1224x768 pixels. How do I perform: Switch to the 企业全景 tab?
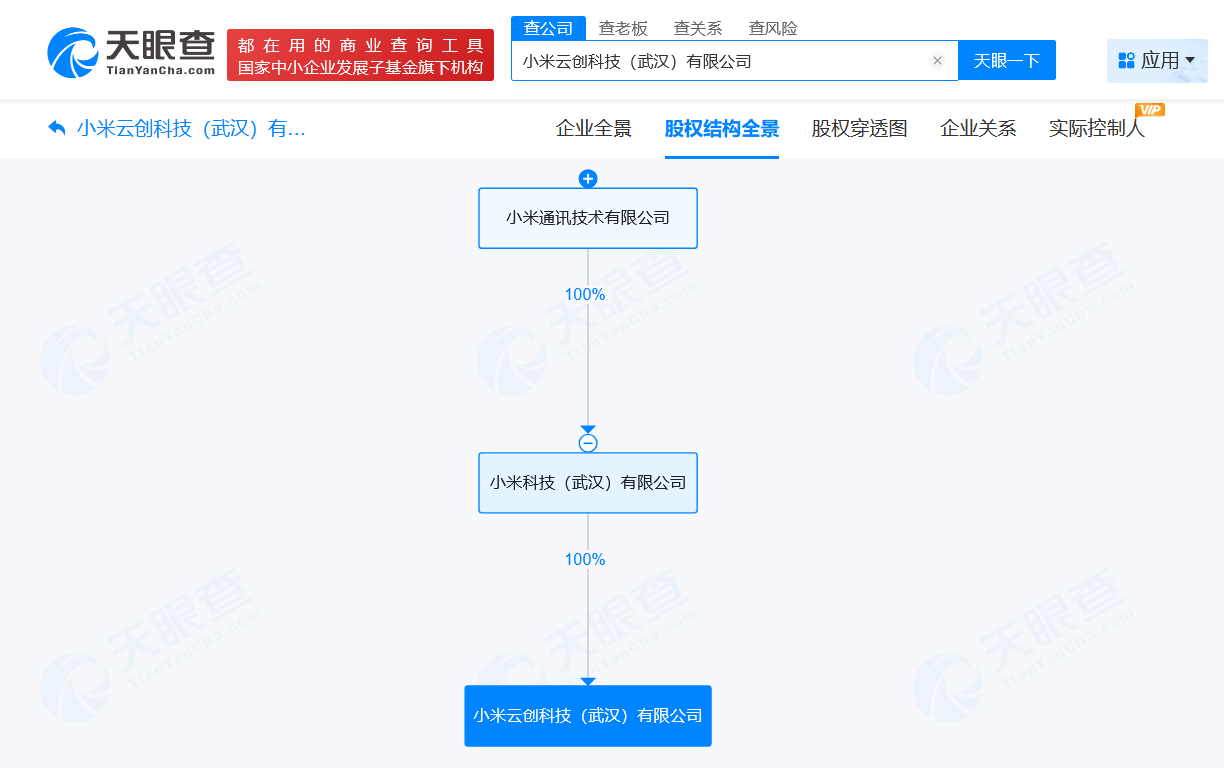coord(592,129)
